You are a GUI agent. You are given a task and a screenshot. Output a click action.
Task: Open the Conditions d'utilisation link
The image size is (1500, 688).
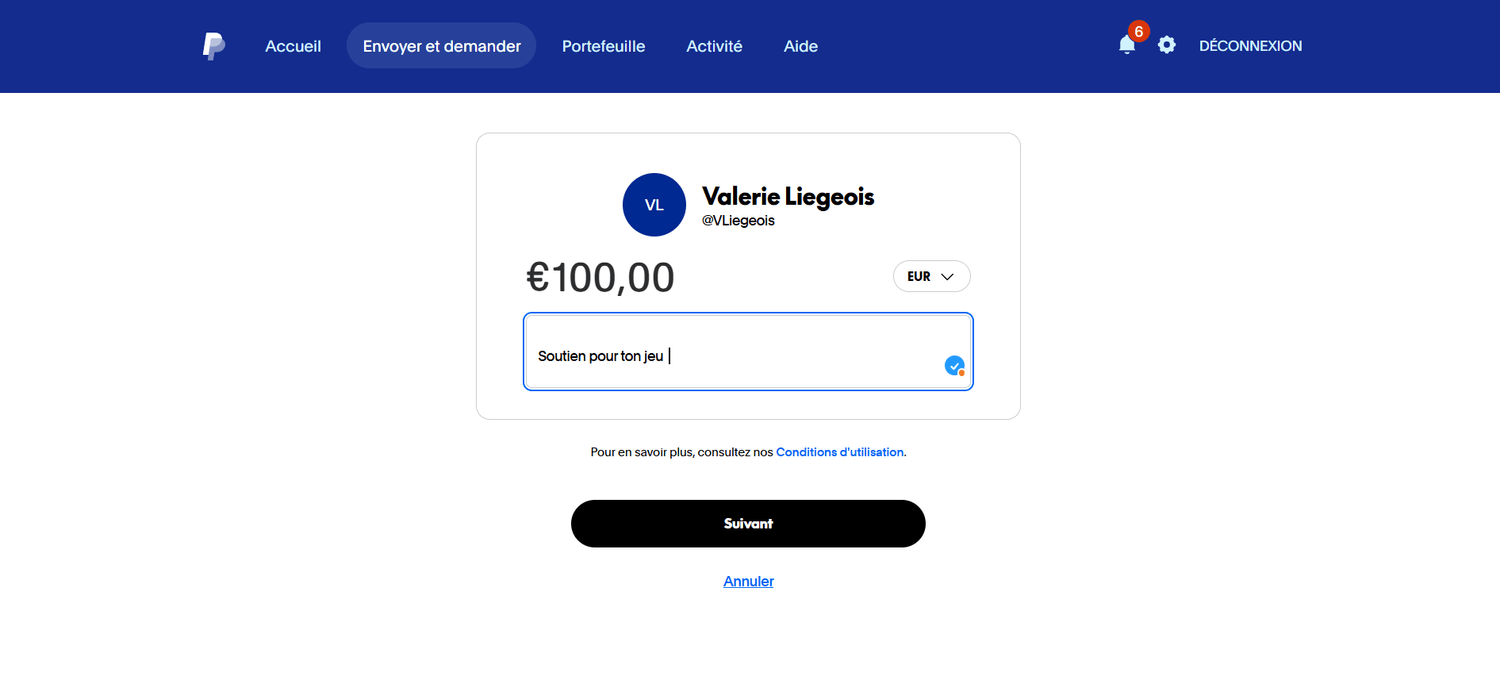[840, 452]
